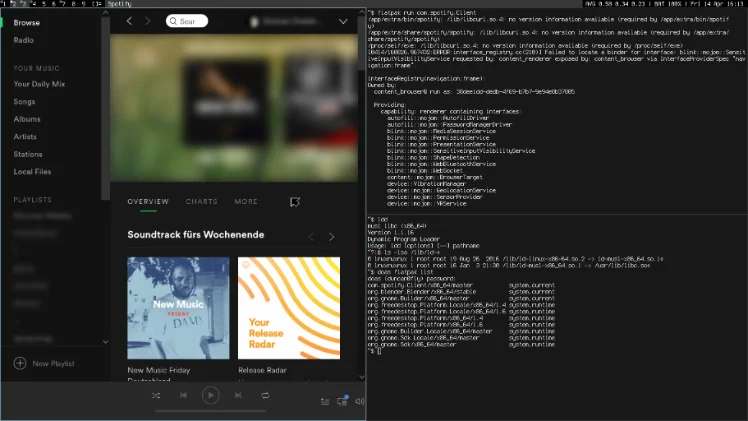The image size is (748, 421).
Task: Open Your Daily Mix
Action: (x=39, y=84)
